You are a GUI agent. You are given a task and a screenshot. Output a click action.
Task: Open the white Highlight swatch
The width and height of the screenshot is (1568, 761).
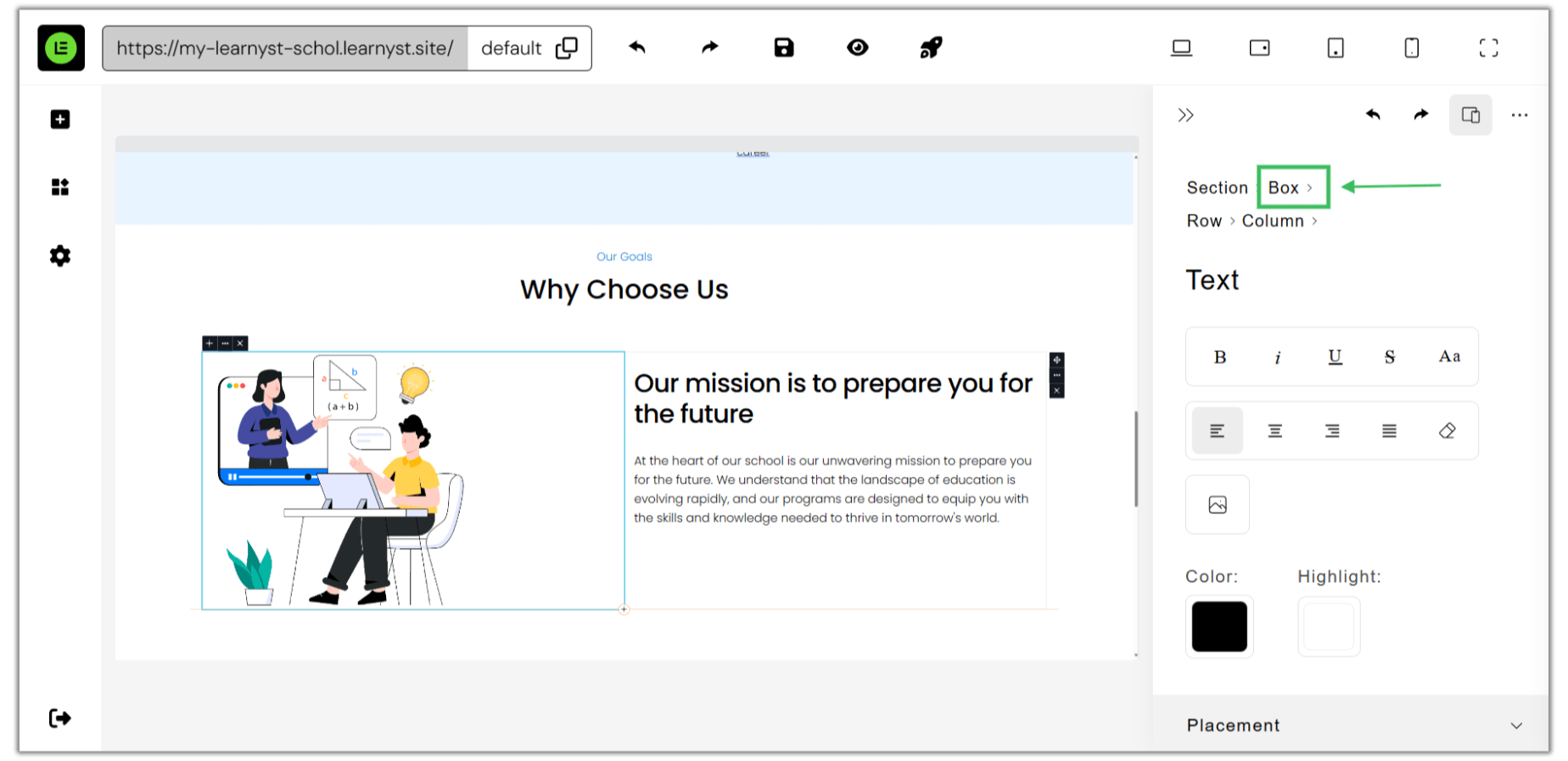point(1329,627)
